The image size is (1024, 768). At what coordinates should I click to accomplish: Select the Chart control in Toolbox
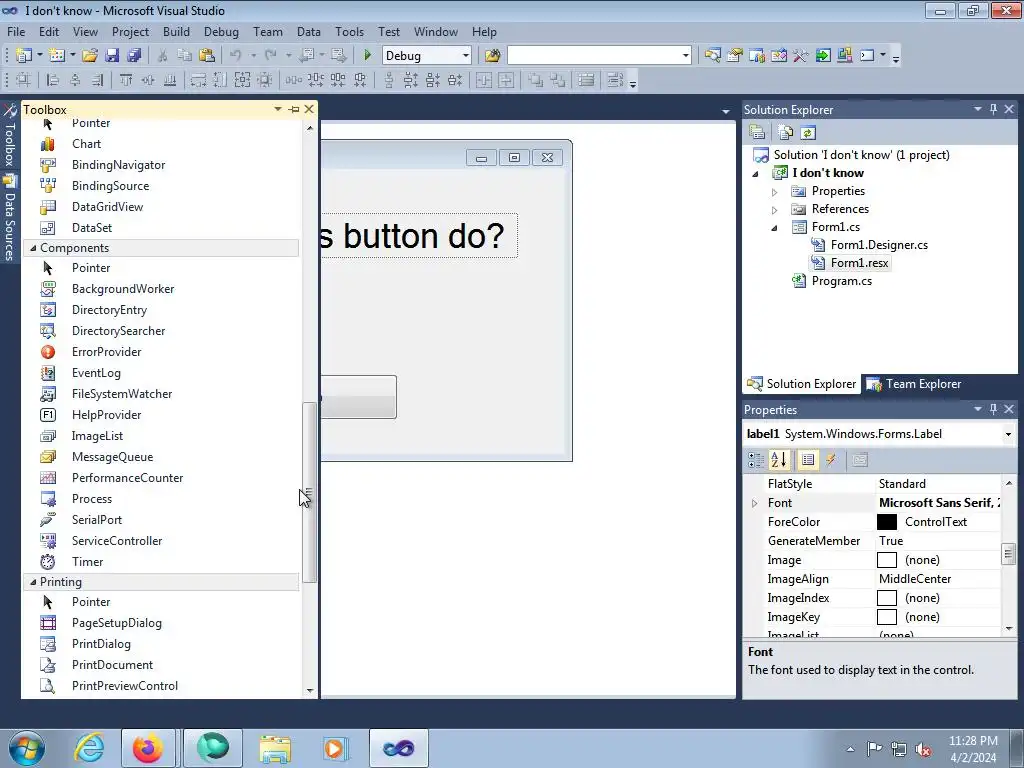point(86,144)
